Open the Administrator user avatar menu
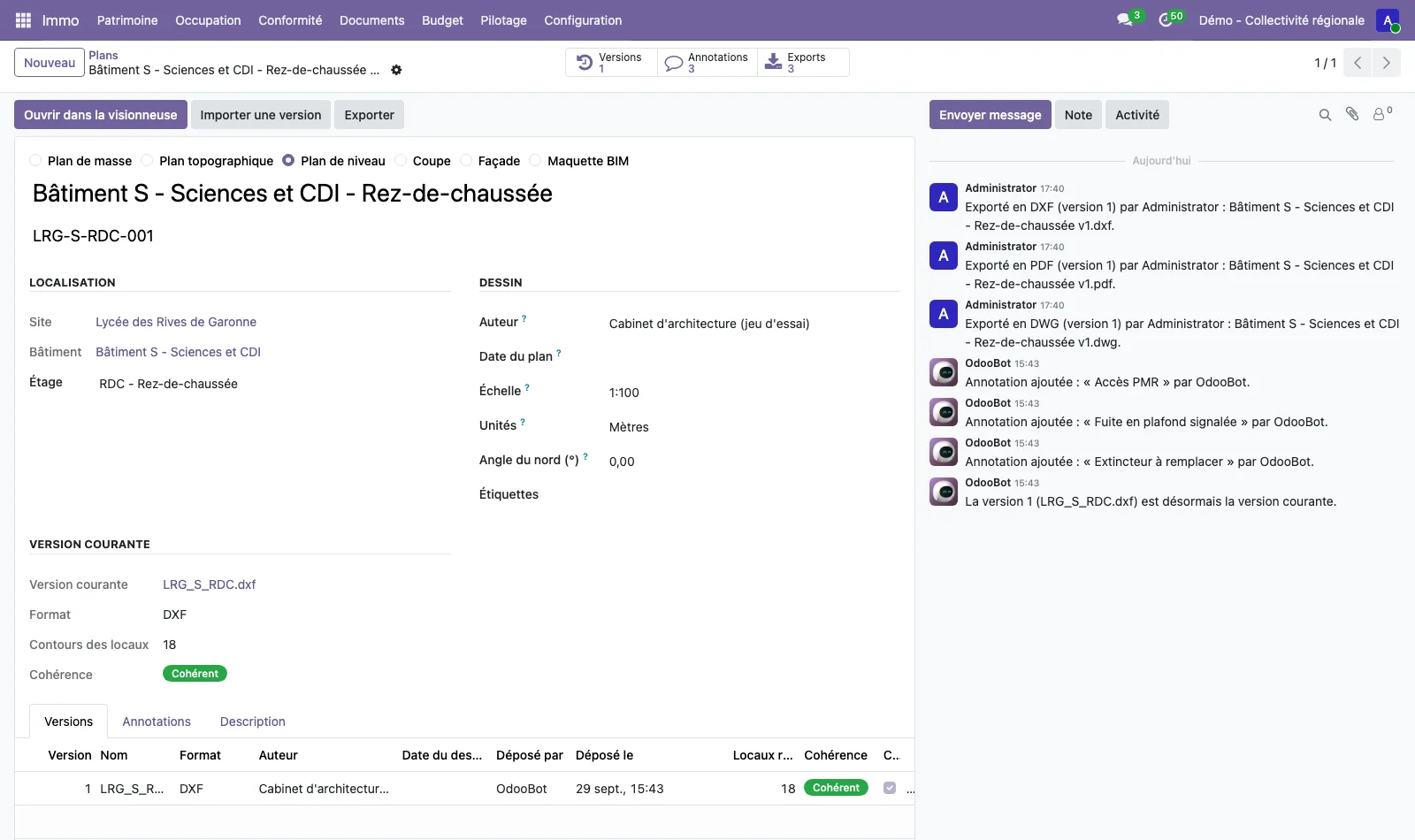The width and height of the screenshot is (1415, 840). point(1388,20)
